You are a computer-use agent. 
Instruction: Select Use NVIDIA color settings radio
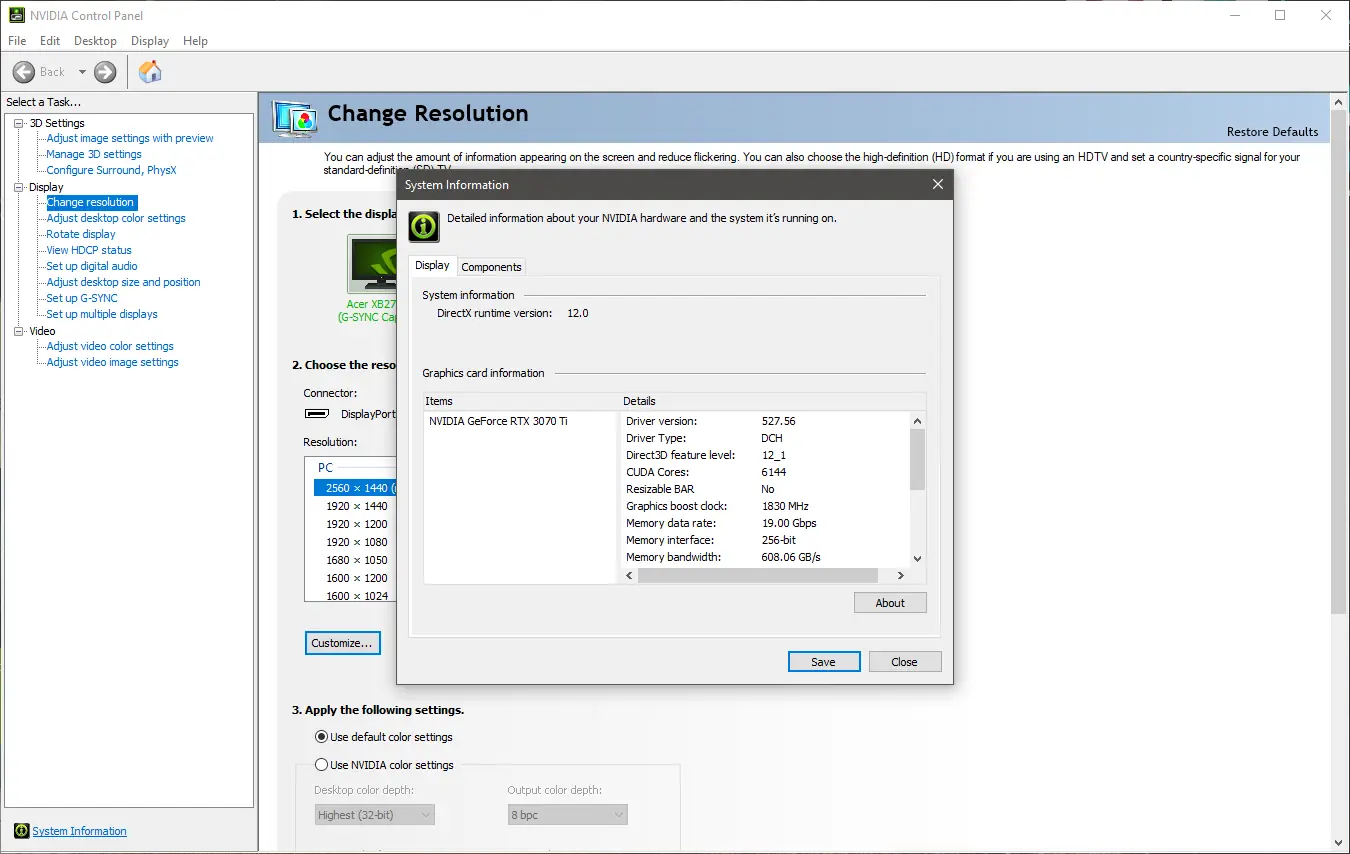[321, 765]
